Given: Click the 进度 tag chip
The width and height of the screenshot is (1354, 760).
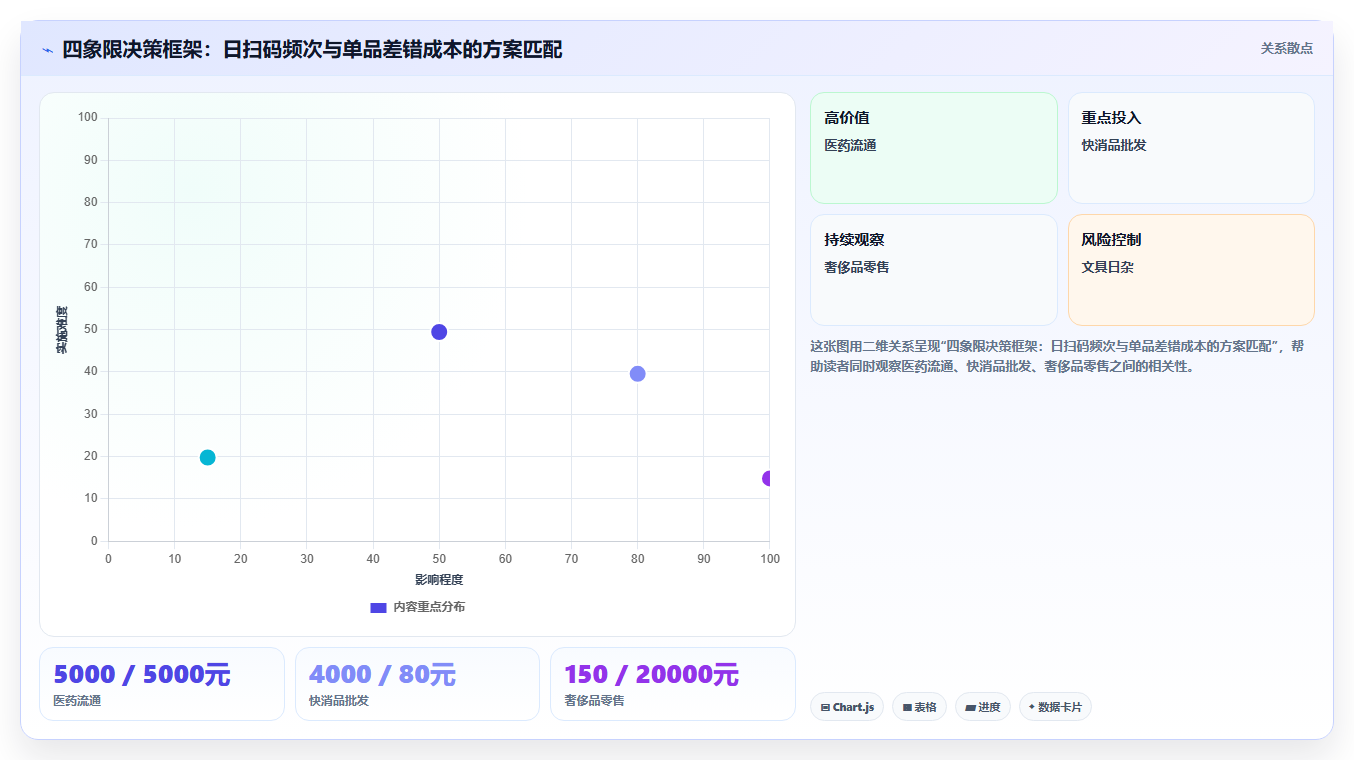Looking at the screenshot, I should click(x=982, y=707).
